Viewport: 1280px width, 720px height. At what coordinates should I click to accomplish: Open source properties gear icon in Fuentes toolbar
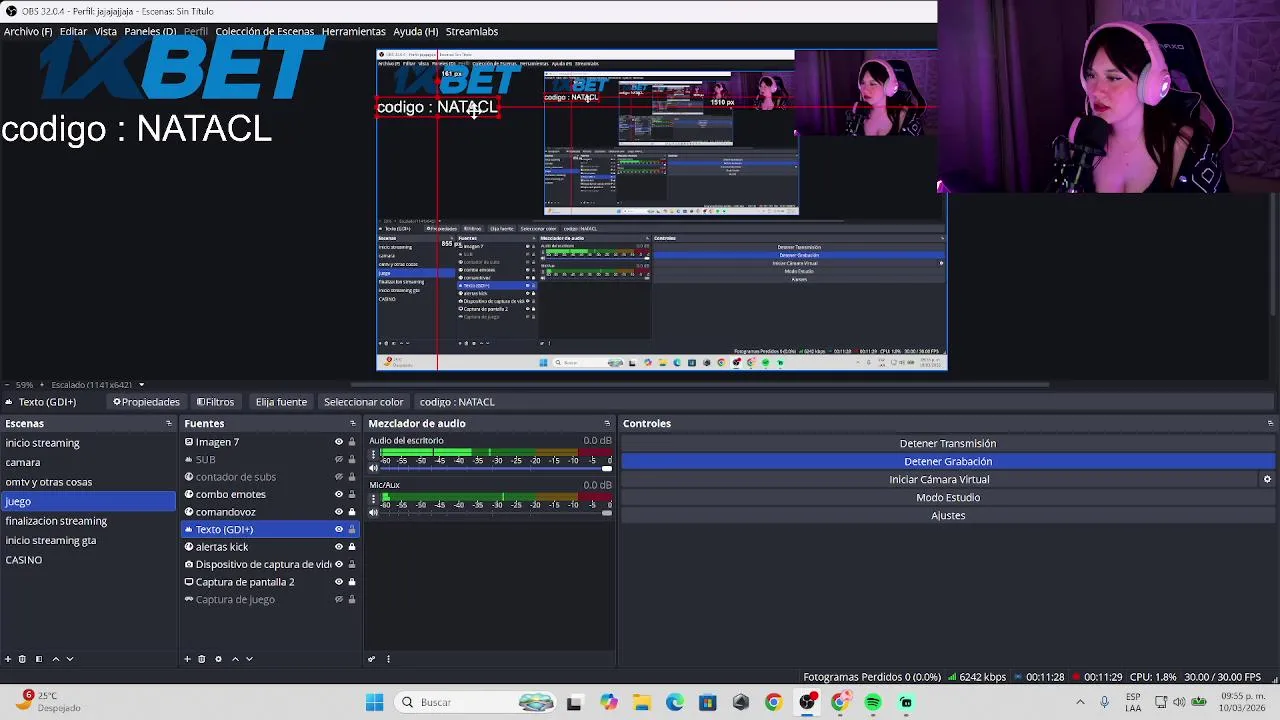click(218, 659)
